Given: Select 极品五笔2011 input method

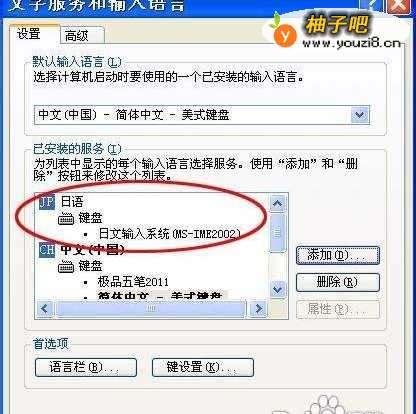Looking at the screenshot, I should click(133, 282).
